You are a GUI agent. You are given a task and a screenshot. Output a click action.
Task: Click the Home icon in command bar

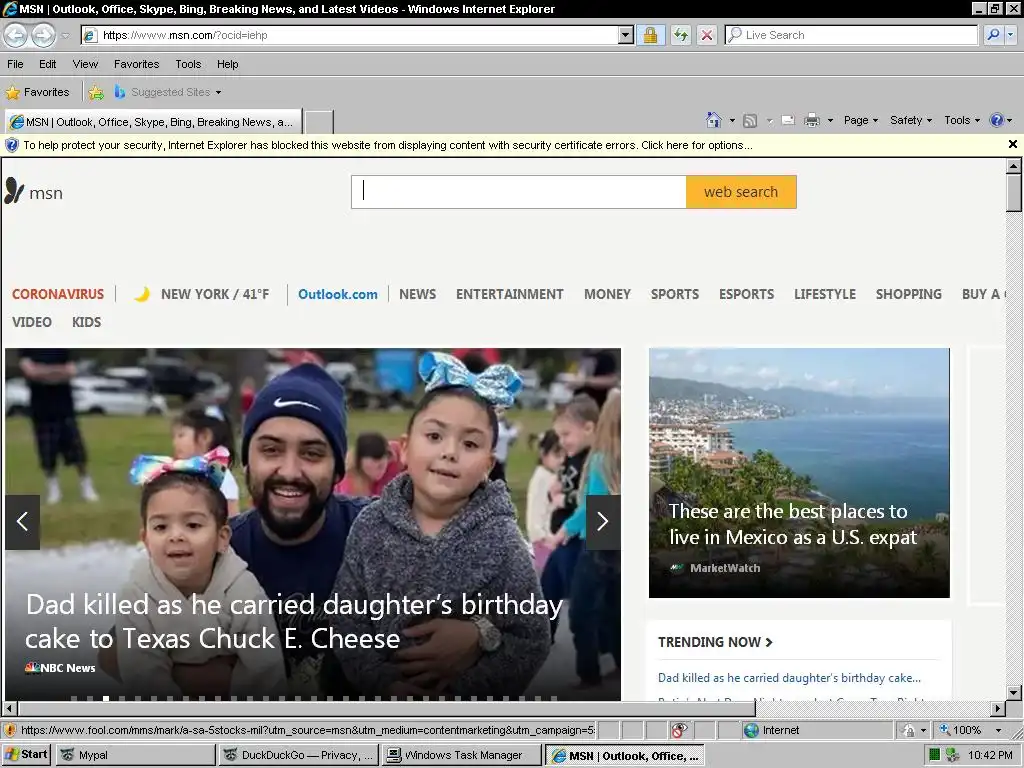pos(713,120)
